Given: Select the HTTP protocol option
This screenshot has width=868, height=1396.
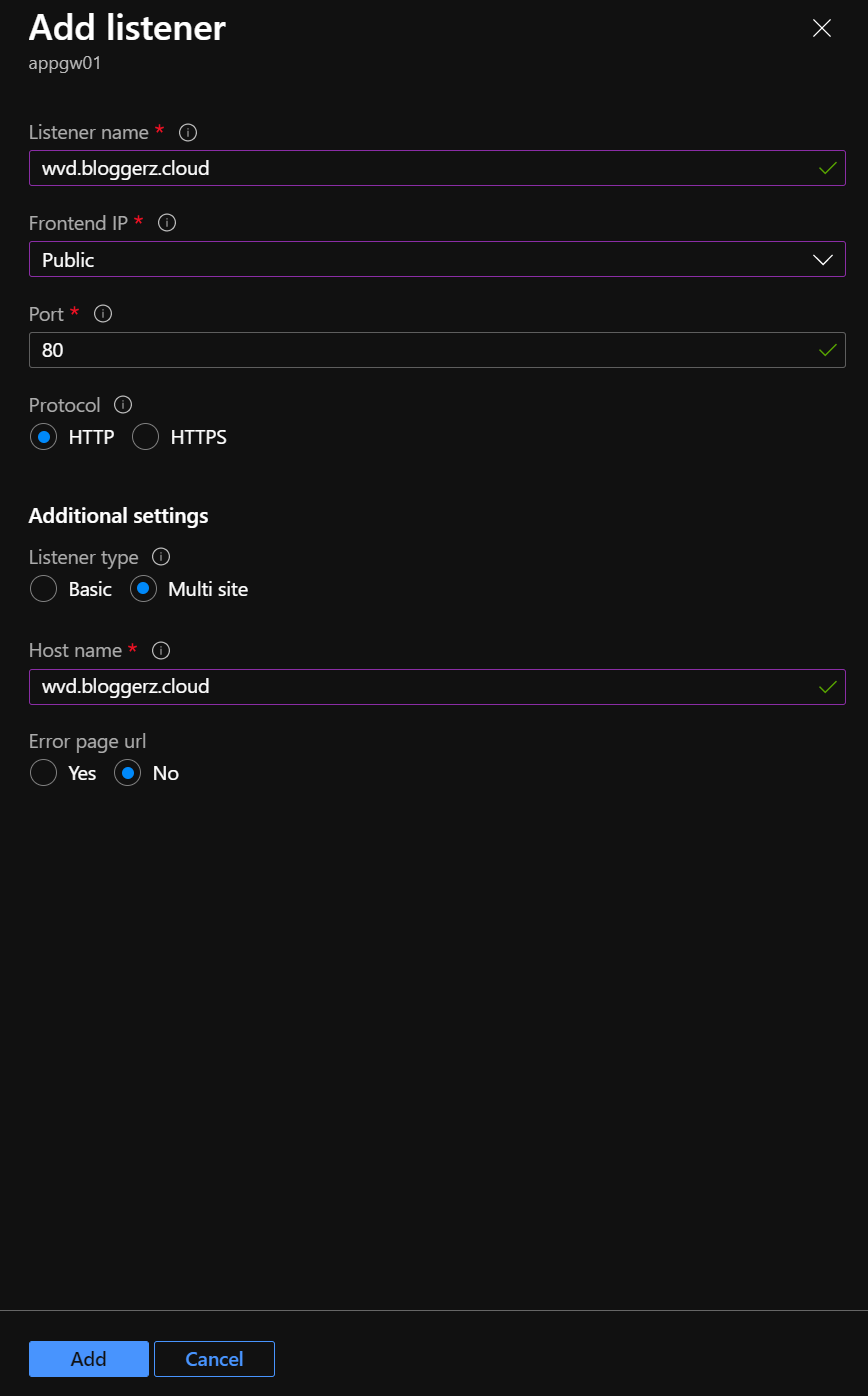Looking at the screenshot, I should tap(43, 437).
